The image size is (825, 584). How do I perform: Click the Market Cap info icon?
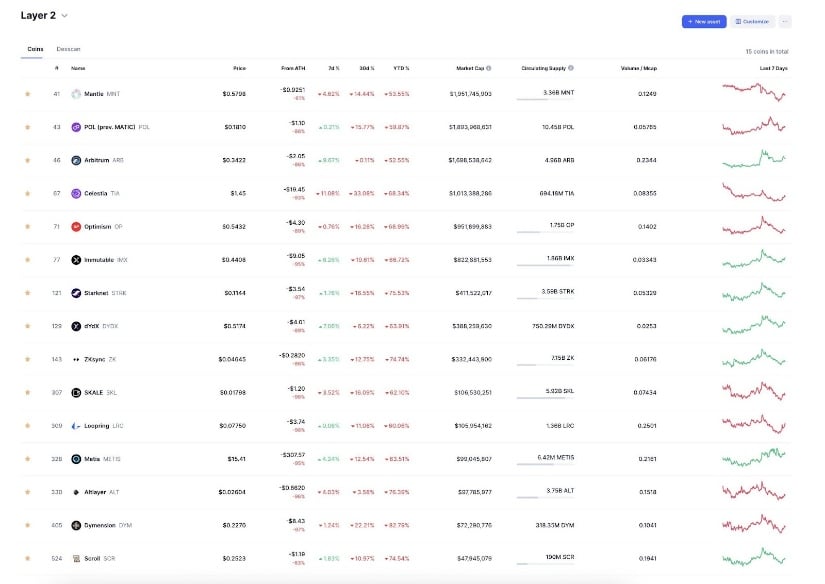click(x=489, y=68)
